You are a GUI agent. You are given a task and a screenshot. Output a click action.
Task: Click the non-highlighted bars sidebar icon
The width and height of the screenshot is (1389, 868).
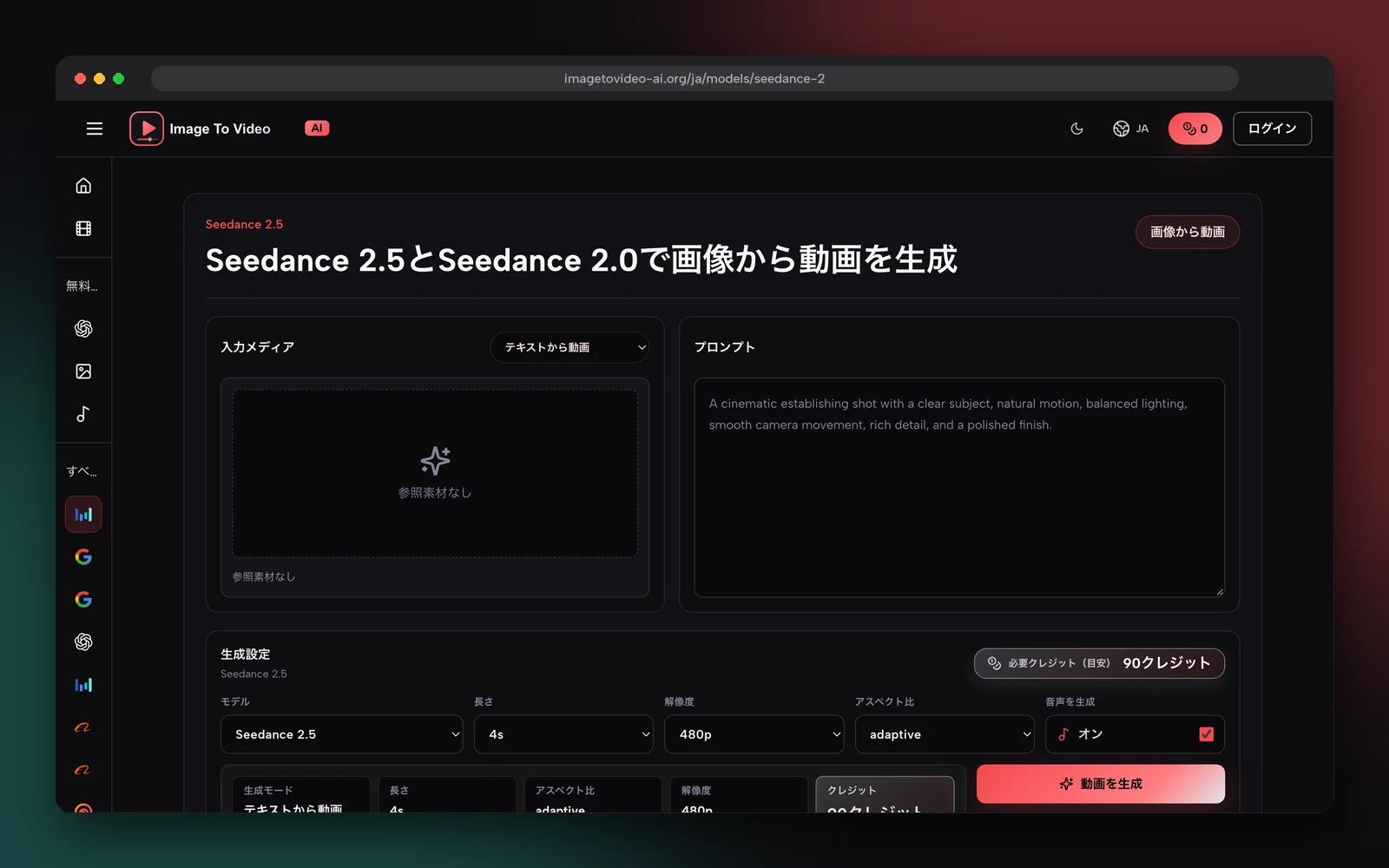(83, 685)
